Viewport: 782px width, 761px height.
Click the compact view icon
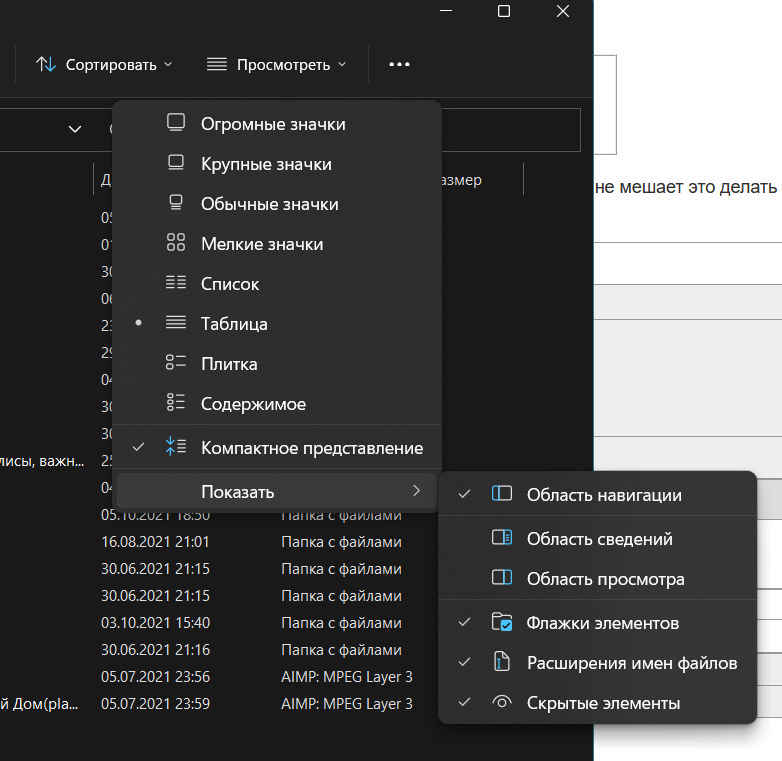pos(176,446)
